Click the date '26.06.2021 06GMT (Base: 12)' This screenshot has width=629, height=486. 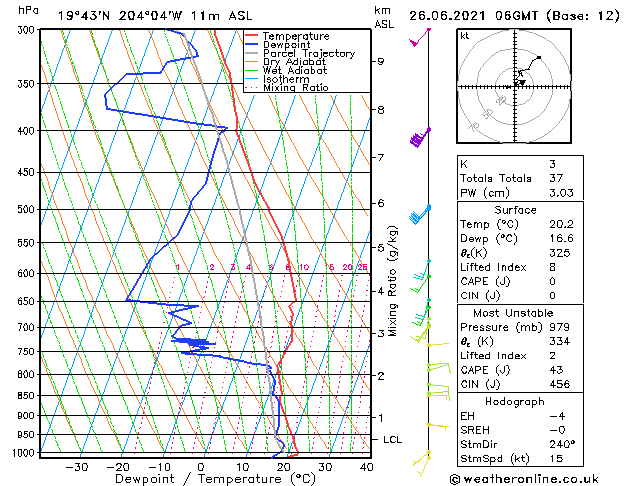pyautogui.click(x=514, y=16)
